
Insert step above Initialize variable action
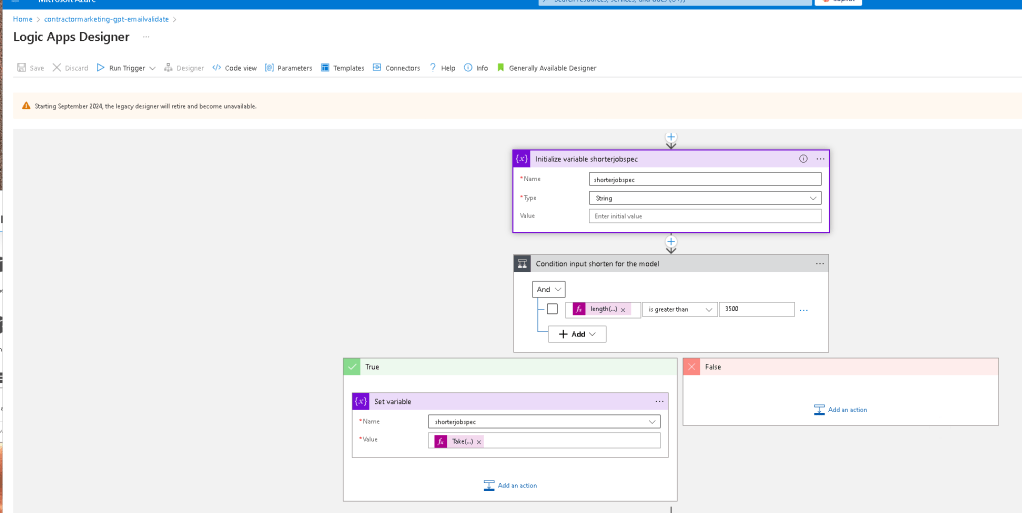[x=671, y=137]
